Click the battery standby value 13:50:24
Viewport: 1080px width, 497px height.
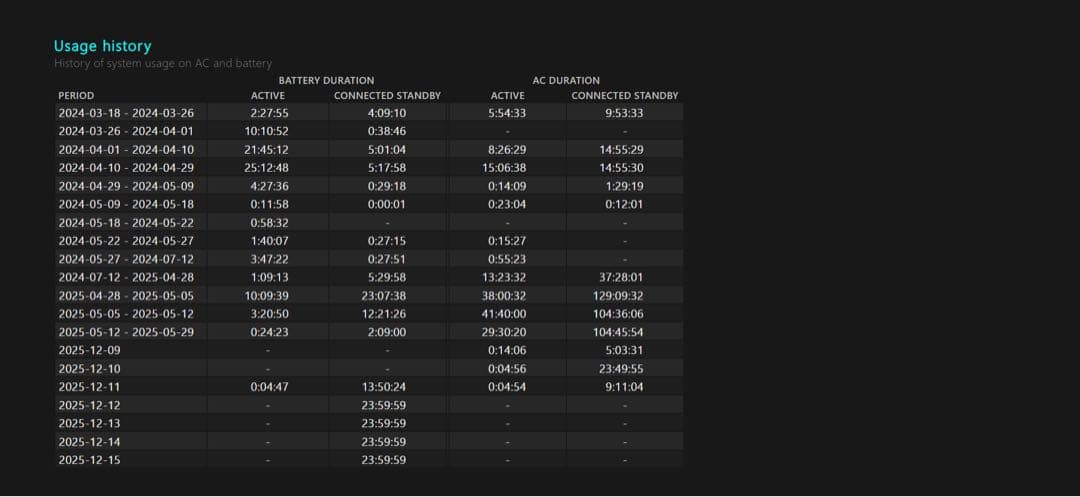point(385,387)
